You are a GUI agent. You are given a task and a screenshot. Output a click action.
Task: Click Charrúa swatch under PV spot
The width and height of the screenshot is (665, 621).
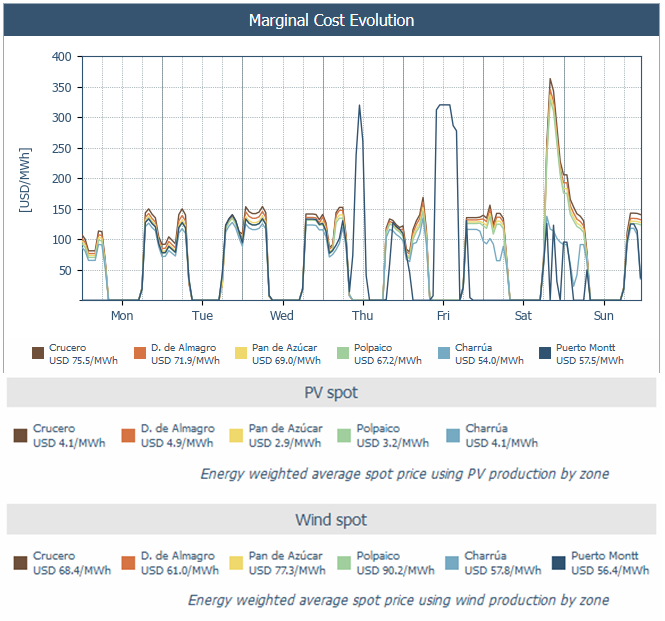click(x=453, y=435)
